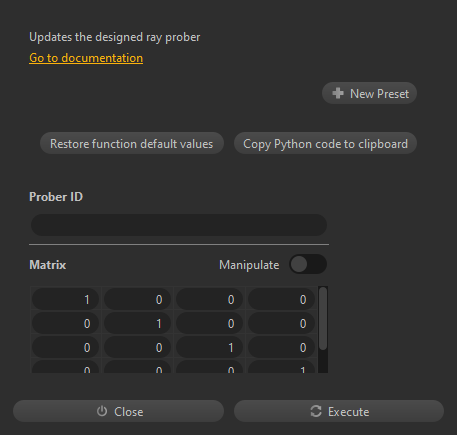
Task: Click the Execute button
Action: pos(339,411)
